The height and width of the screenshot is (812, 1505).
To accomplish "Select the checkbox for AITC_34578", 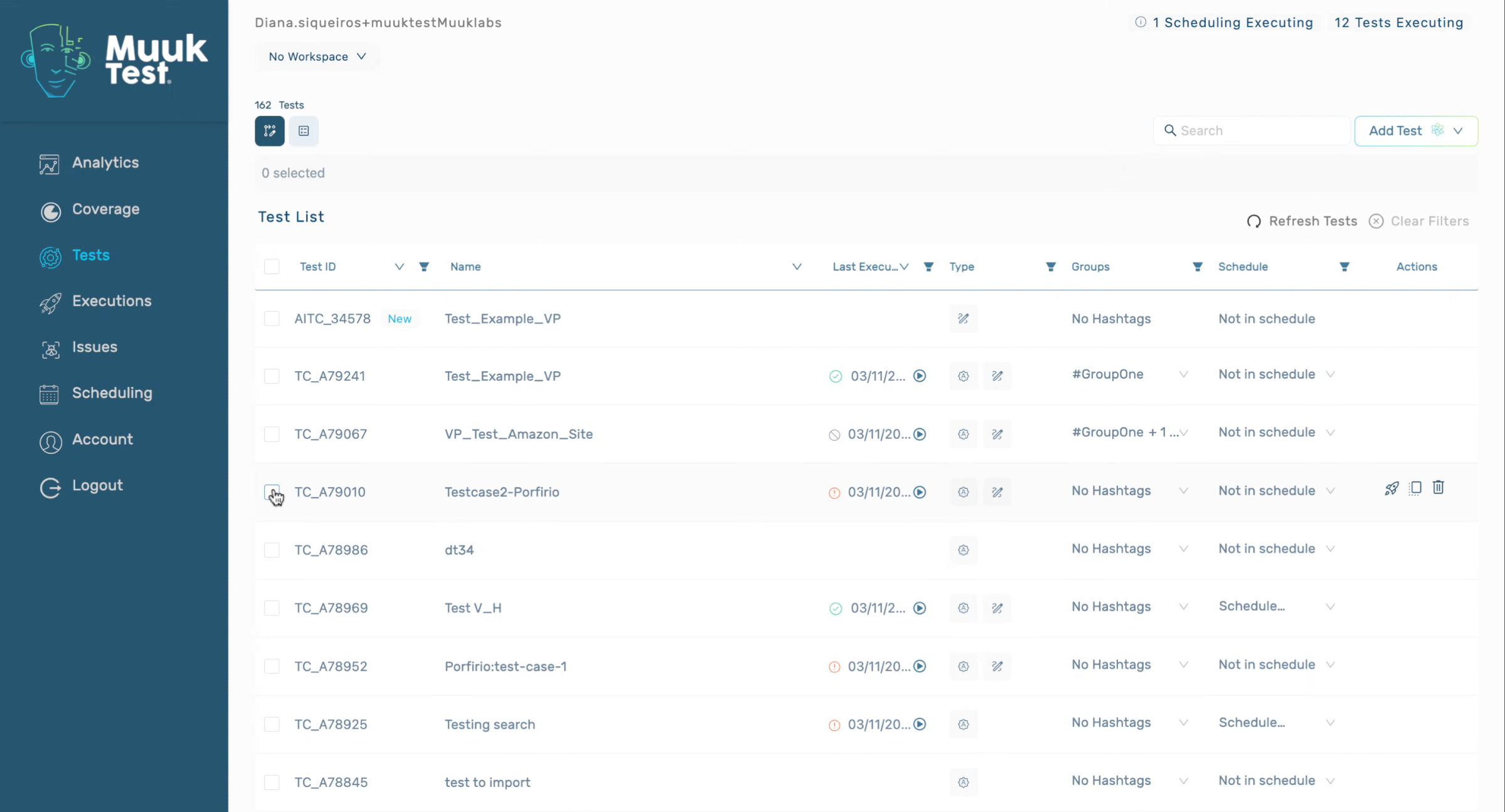I will [272, 319].
